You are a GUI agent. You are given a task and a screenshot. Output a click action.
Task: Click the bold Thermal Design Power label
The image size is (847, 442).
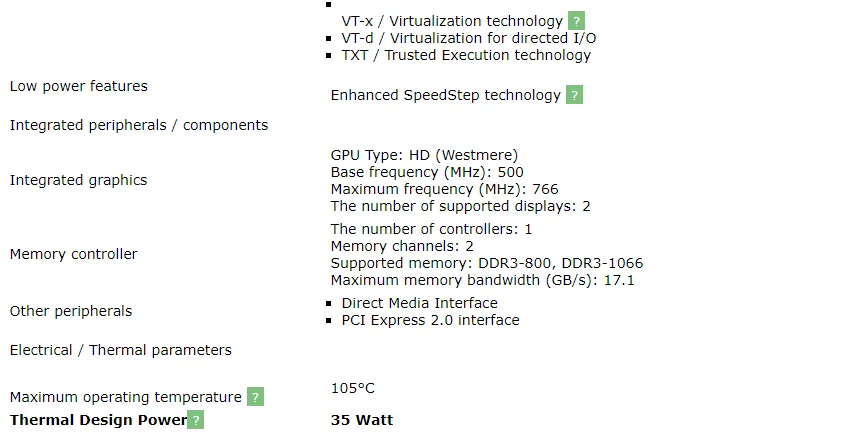(98, 420)
